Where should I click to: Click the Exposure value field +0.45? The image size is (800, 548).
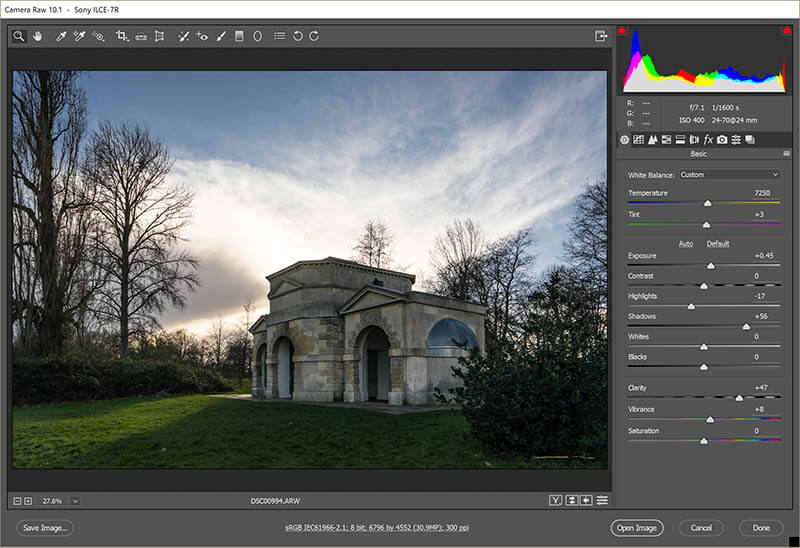[x=764, y=256]
